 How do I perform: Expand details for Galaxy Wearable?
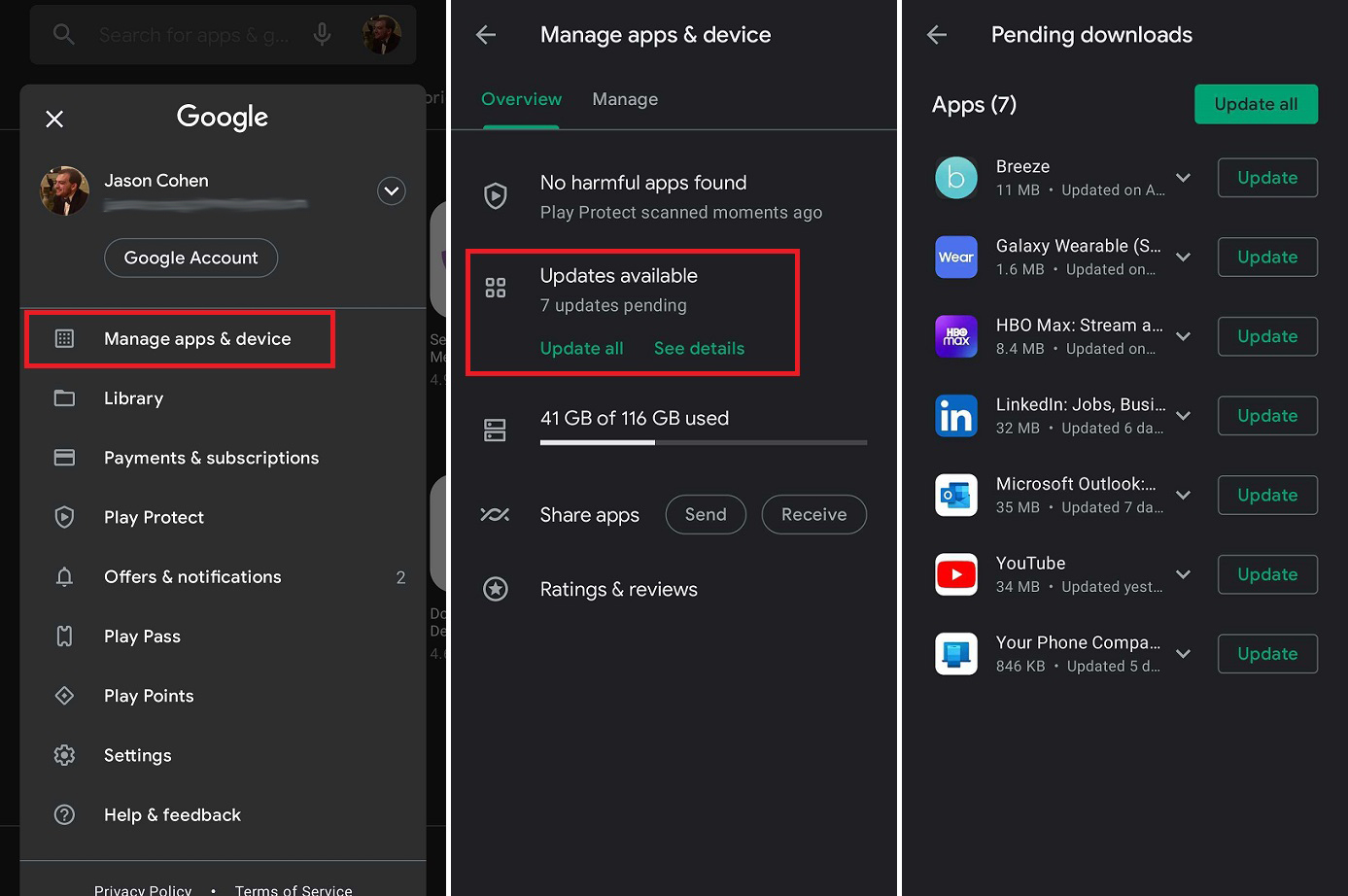point(1183,258)
